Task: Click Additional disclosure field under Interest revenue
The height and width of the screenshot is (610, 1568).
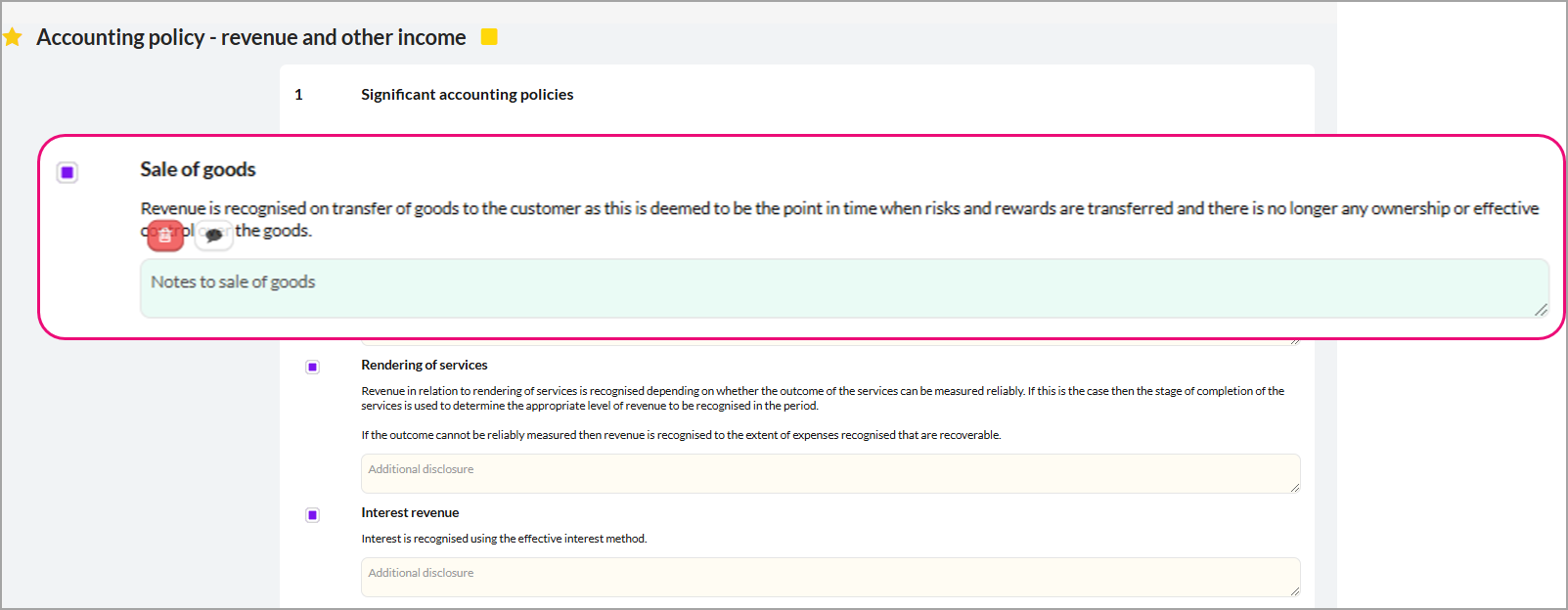Action: (829, 577)
